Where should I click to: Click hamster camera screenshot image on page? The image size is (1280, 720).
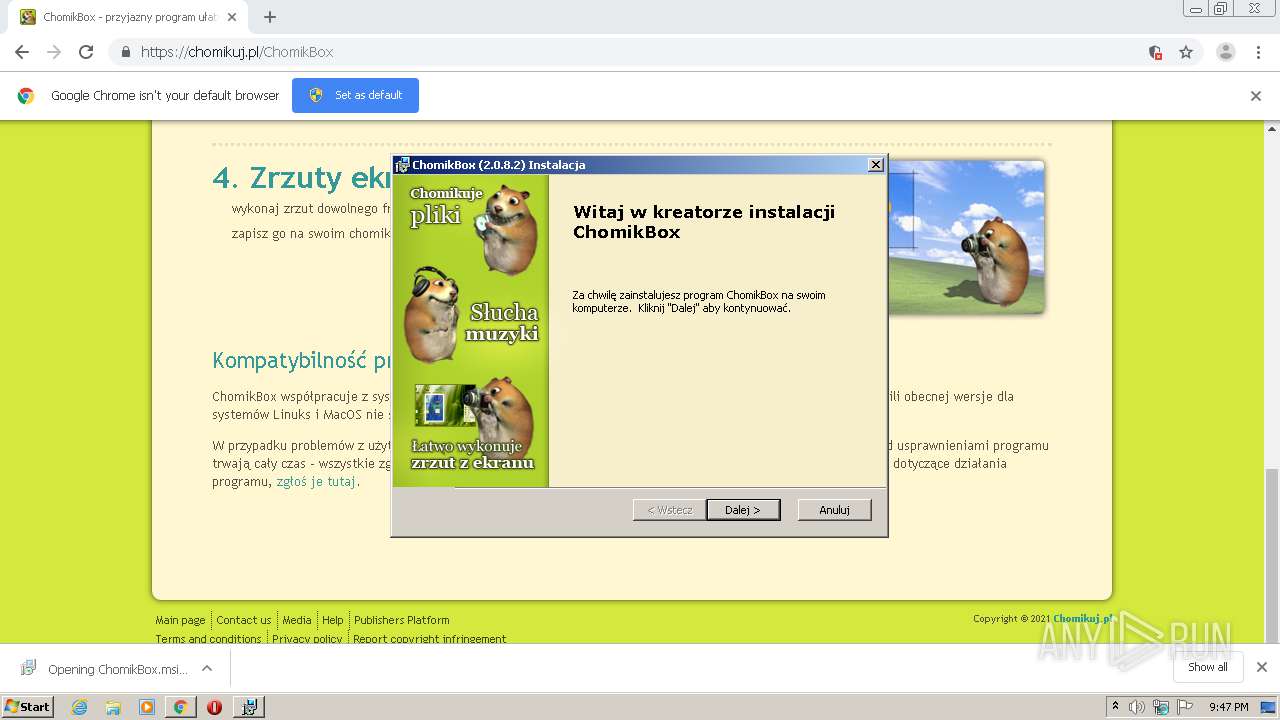pyautogui.click(x=965, y=237)
